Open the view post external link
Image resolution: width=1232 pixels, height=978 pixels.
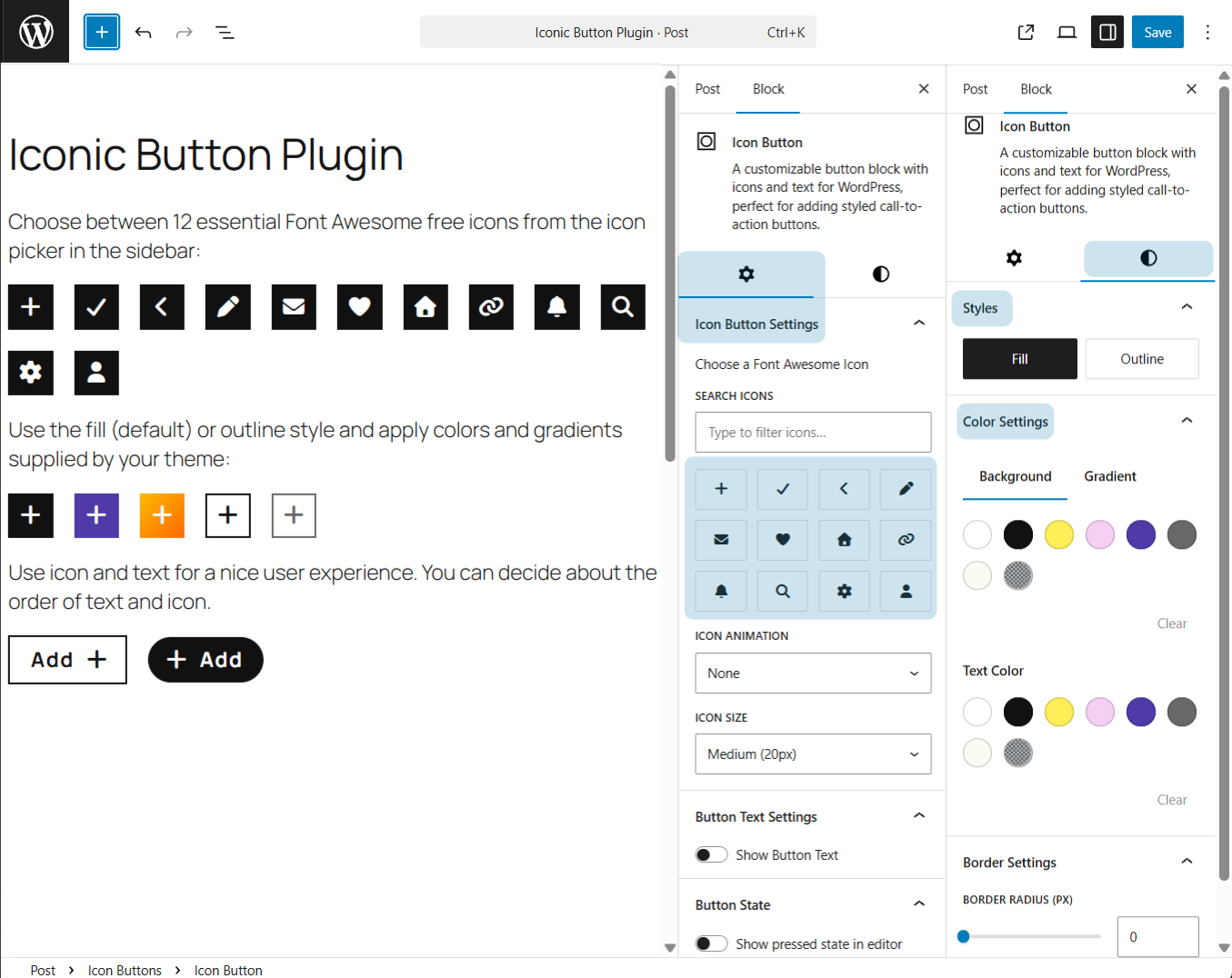(x=1026, y=33)
